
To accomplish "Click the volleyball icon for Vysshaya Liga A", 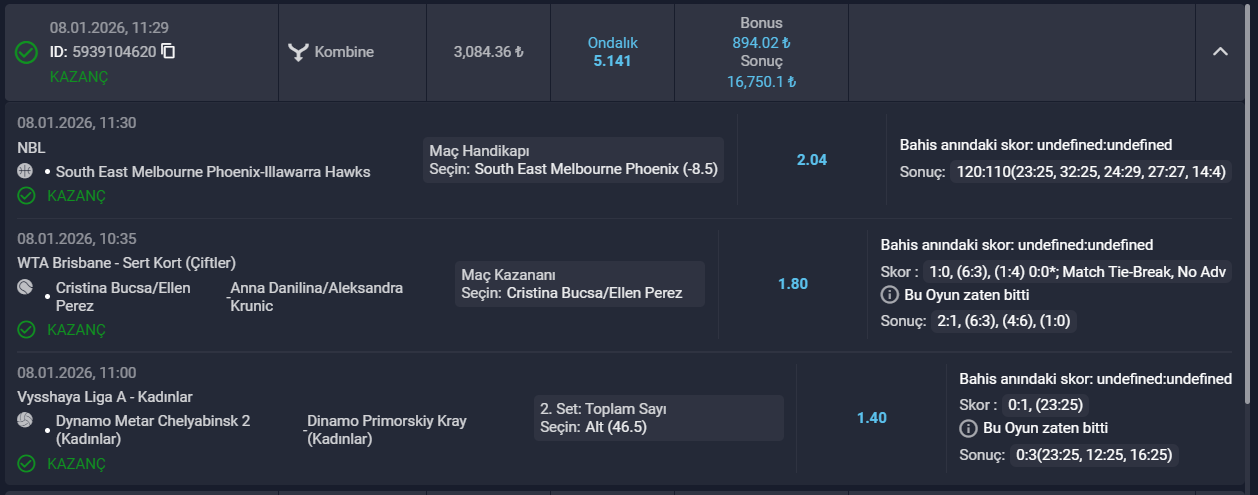I will coord(26,421).
